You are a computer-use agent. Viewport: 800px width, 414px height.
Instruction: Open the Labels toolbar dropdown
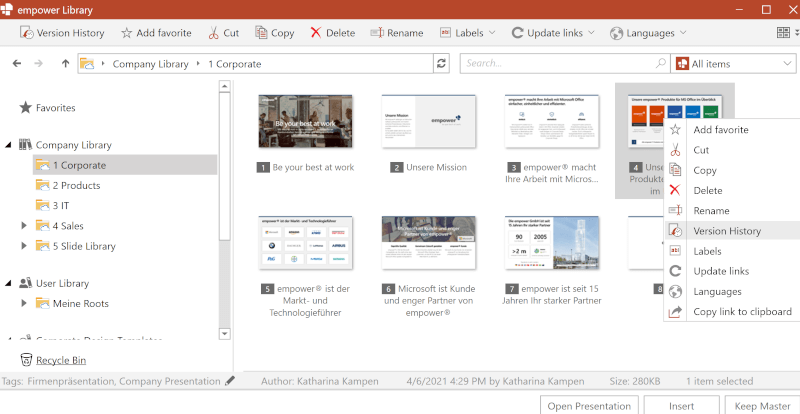467,33
